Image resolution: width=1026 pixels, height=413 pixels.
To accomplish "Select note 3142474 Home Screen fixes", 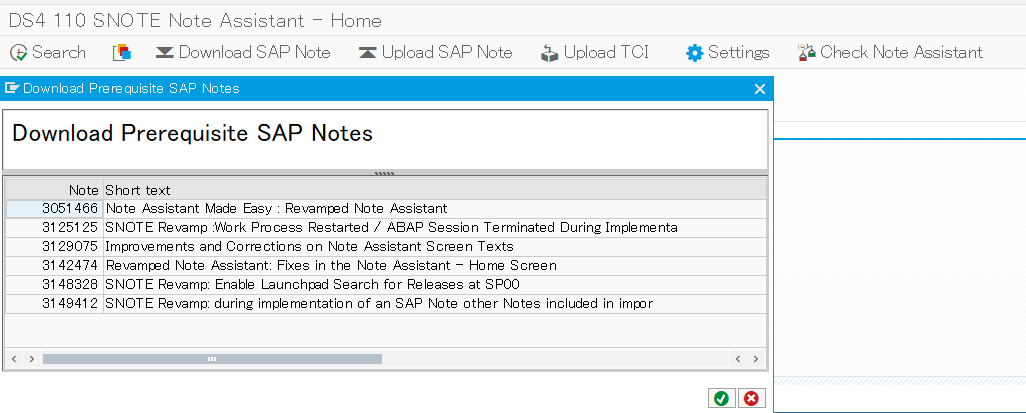I will click(386, 266).
